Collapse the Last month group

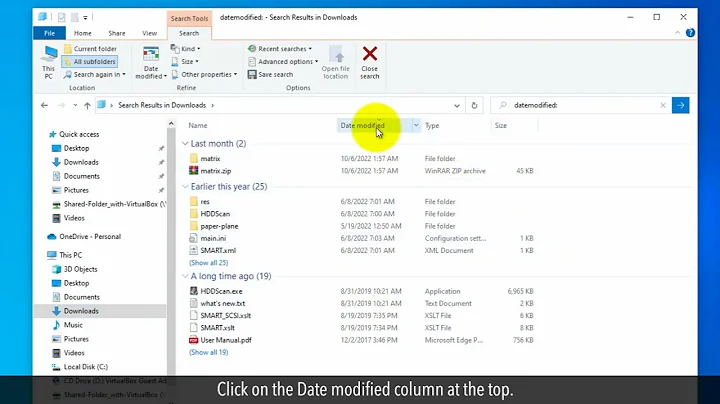click(x=185, y=144)
